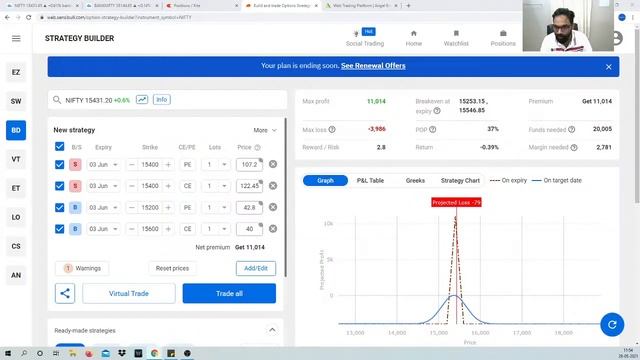Remove the 15600 CE leg

coord(273,229)
